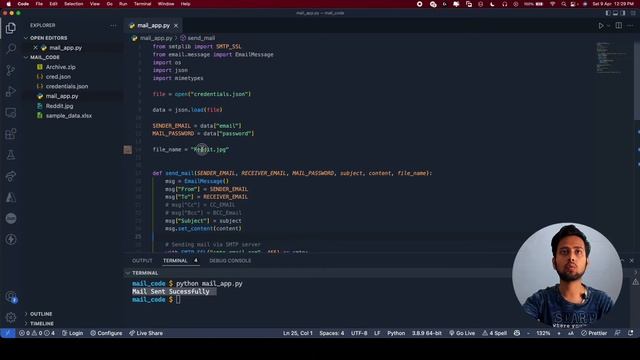Open the Run and Debug view
This screenshot has width=640, height=360.
pyautogui.click(x=11, y=91)
